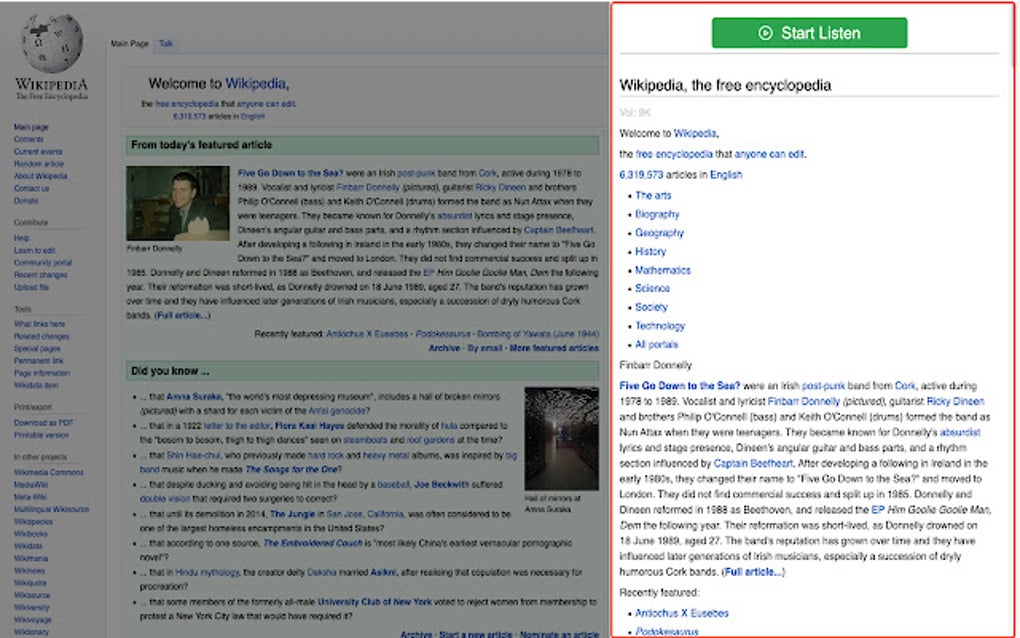Open Ricky Dineen link in reader panel
This screenshot has height=638, width=1020.
click(955, 401)
